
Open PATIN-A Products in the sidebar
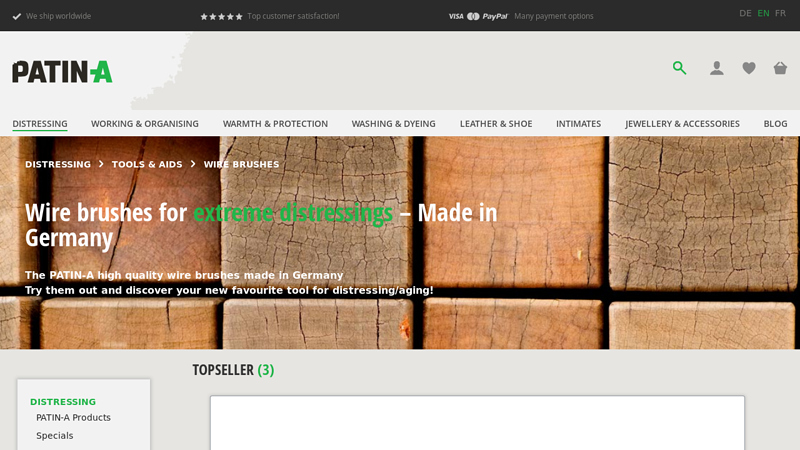[x=73, y=418]
